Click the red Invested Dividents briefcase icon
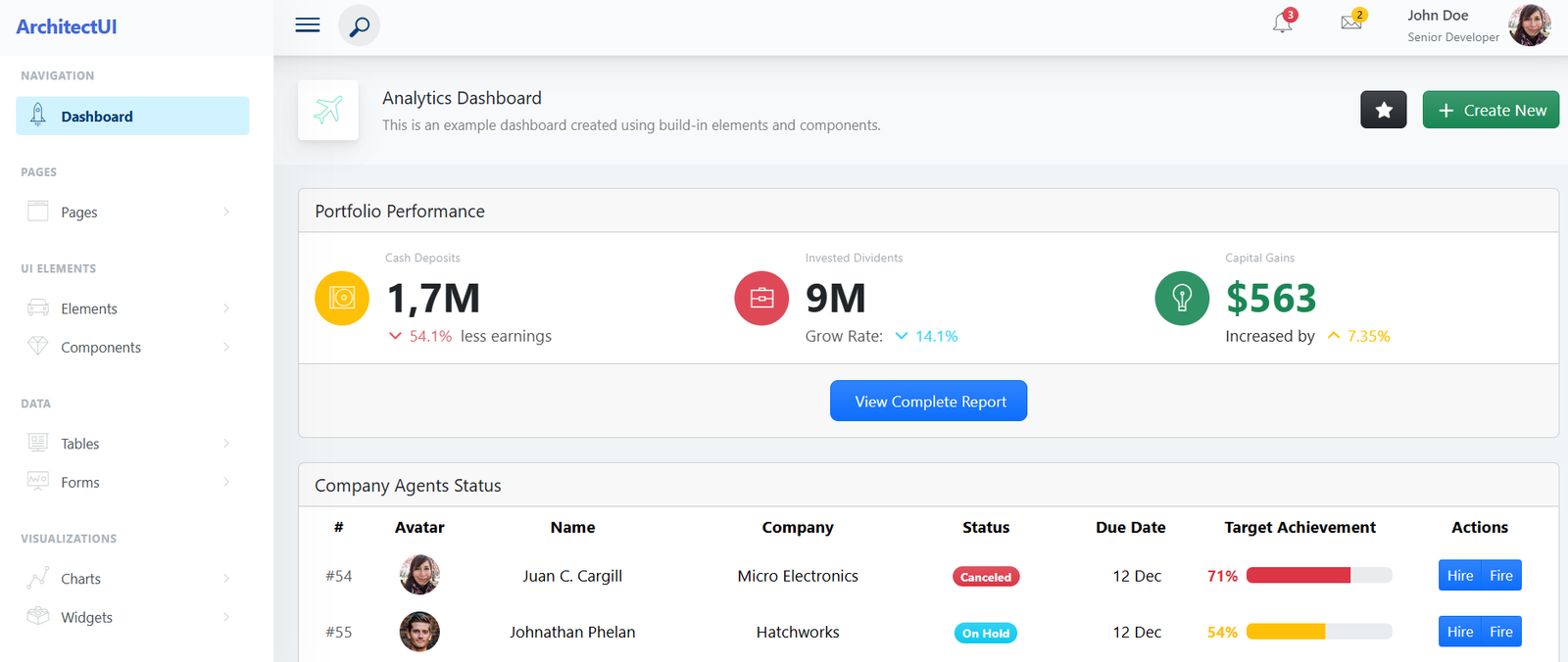This screenshot has height=662, width=1568. [x=761, y=298]
